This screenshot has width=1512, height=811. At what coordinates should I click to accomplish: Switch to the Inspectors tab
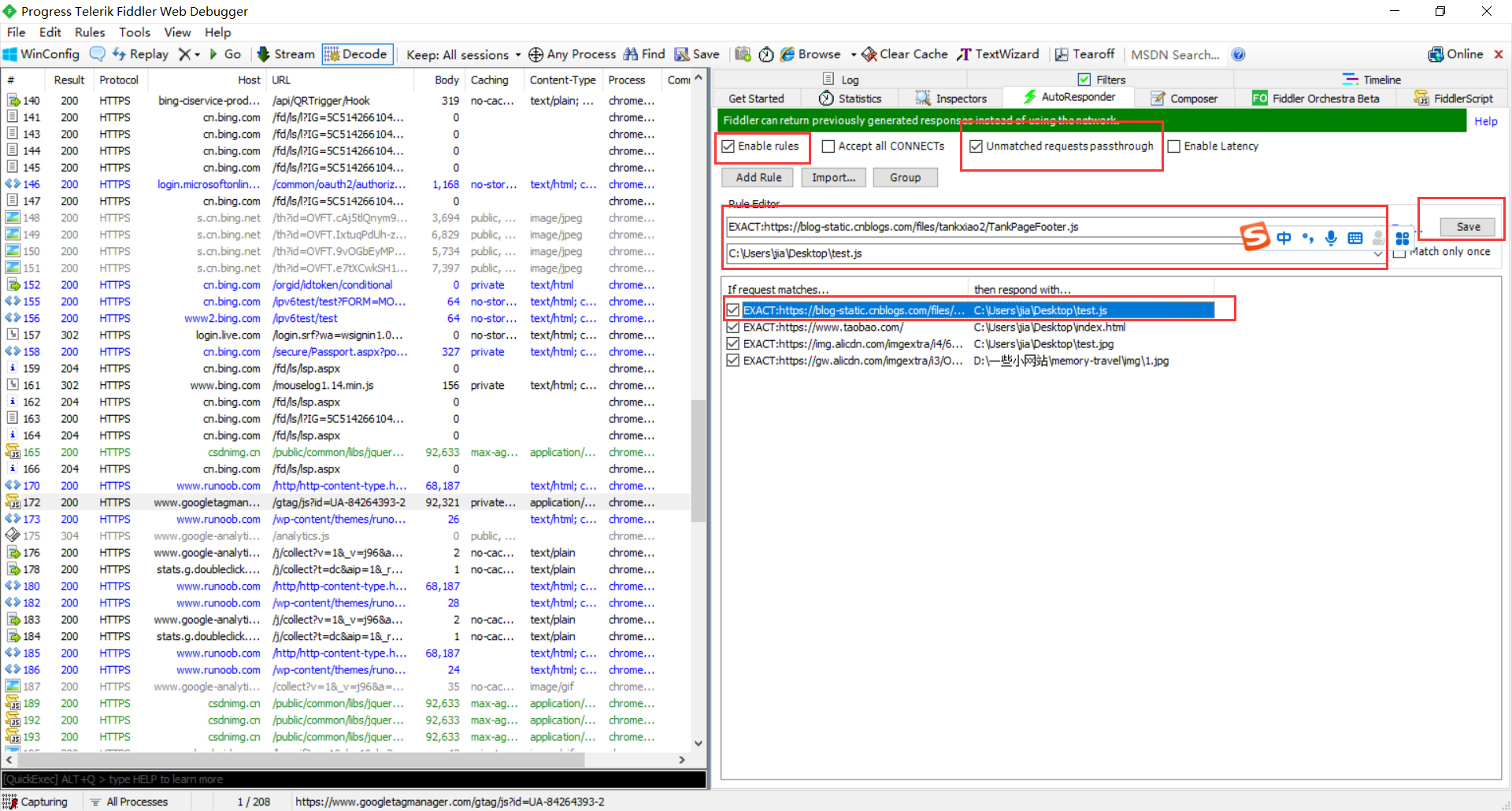point(951,98)
